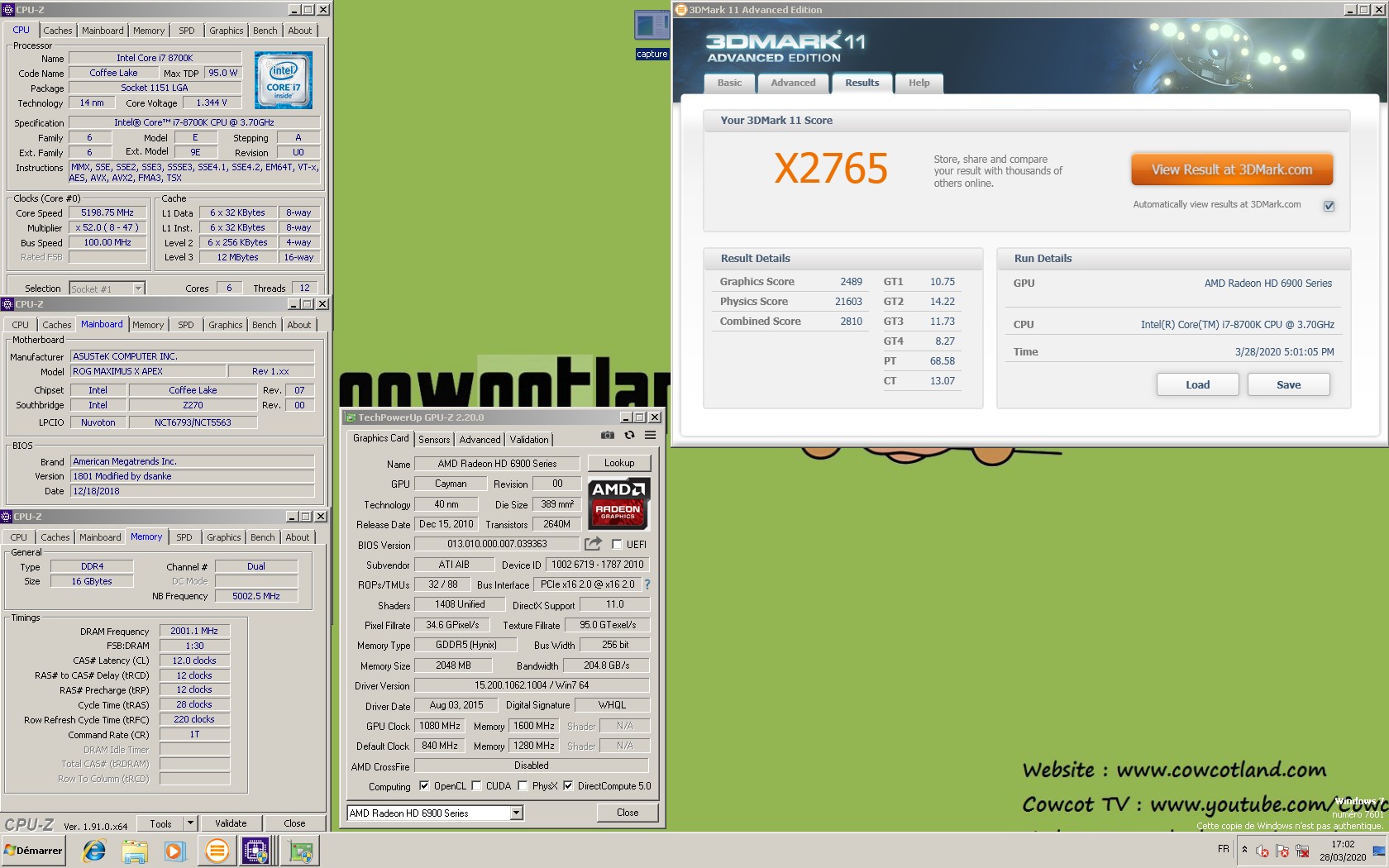The image size is (1389, 868).
Task: Click the Driver Version 15.200.1062.1004 field
Action: [x=532, y=685]
